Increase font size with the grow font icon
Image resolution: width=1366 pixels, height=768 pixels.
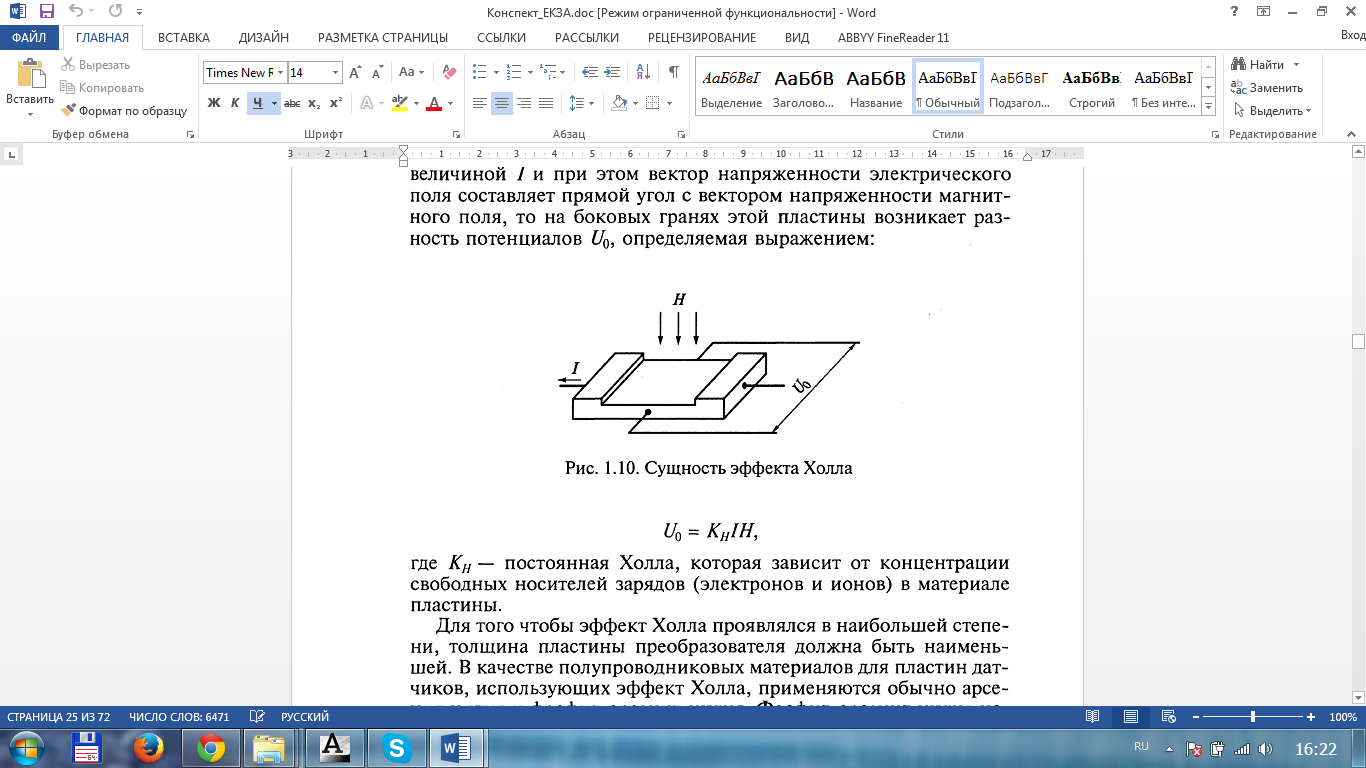(x=355, y=72)
